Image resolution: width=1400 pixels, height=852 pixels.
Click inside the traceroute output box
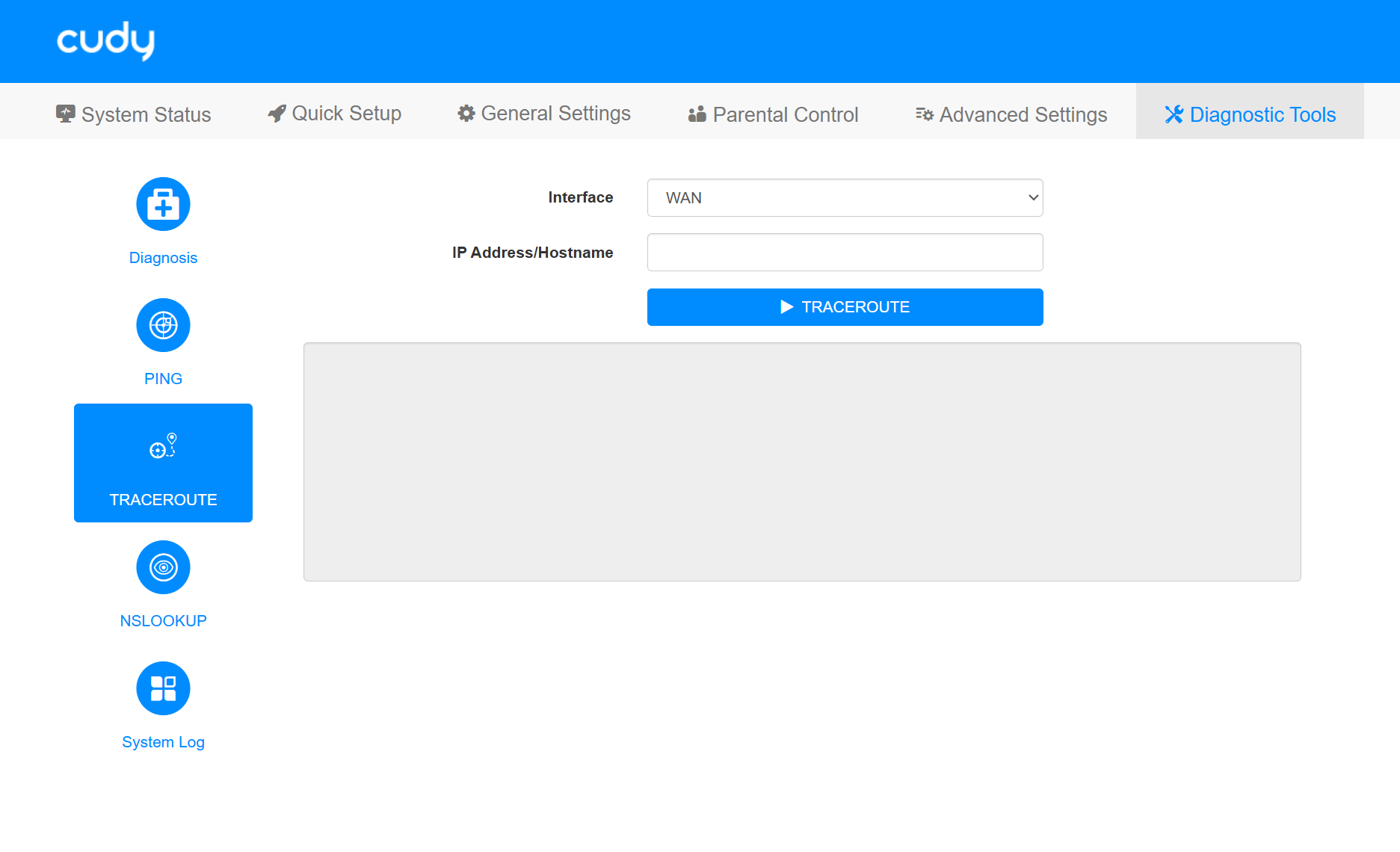(x=802, y=462)
